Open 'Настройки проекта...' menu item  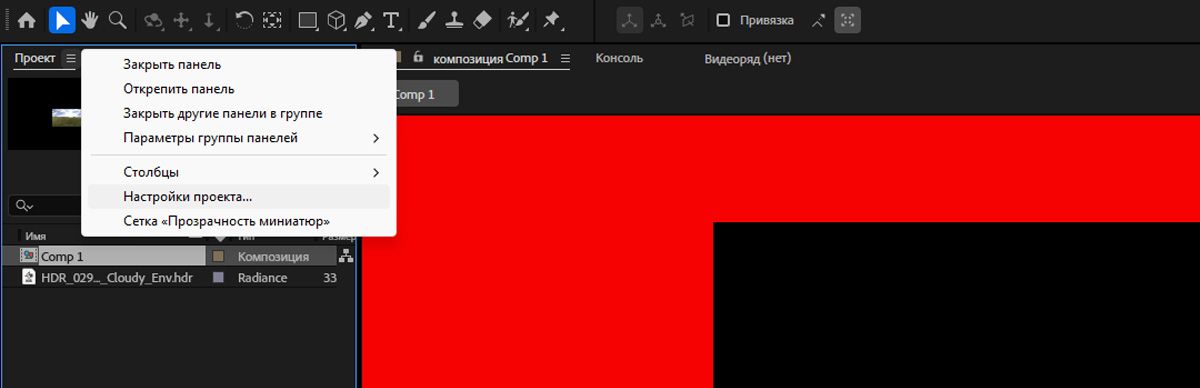[x=238, y=197]
